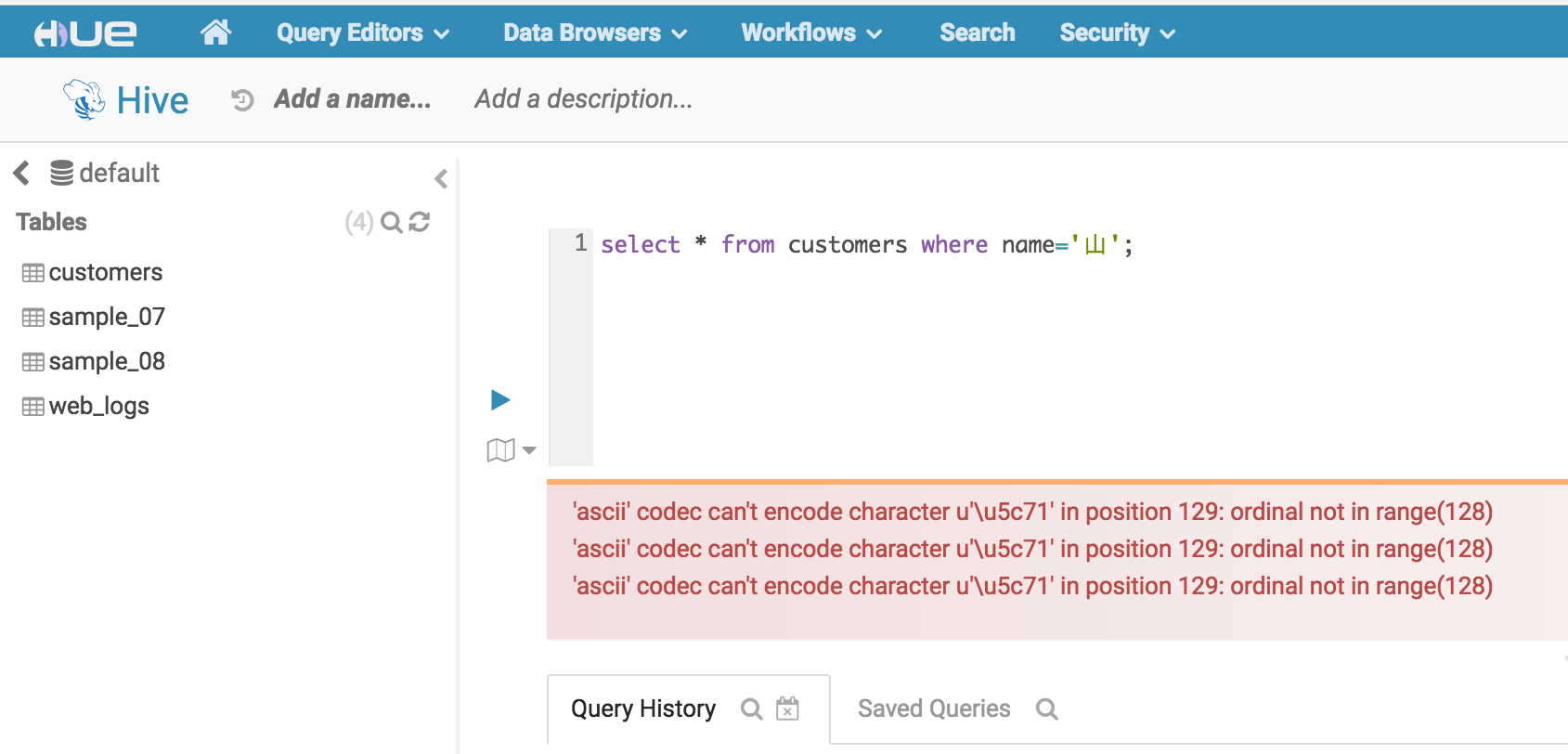The height and width of the screenshot is (754, 1568).
Task: Open the Security menu
Action: 1117,32
